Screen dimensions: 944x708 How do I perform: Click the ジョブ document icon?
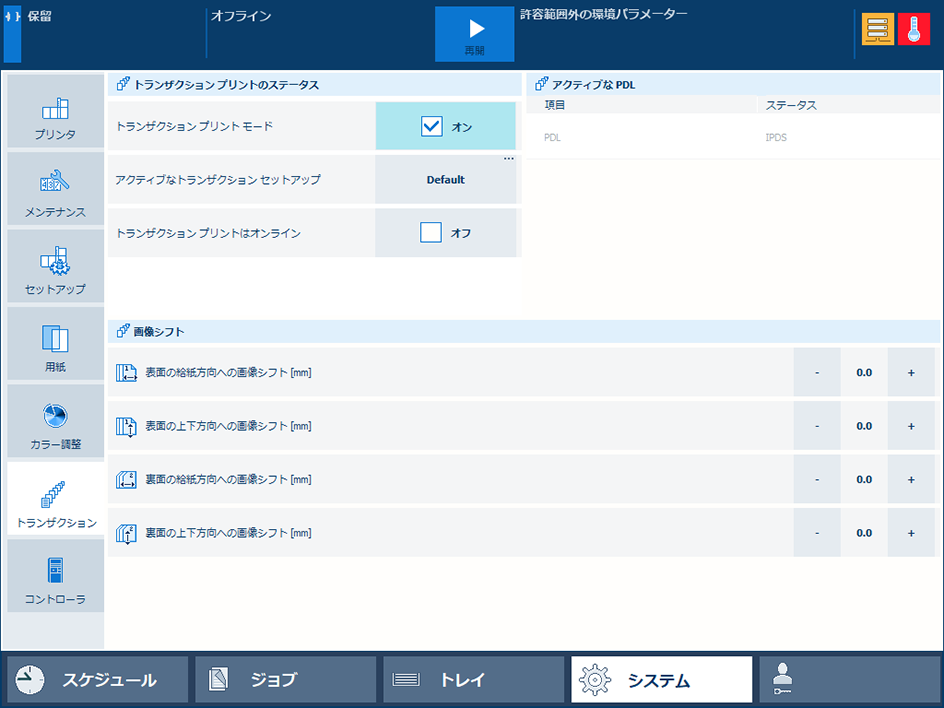click(x=218, y=680)
